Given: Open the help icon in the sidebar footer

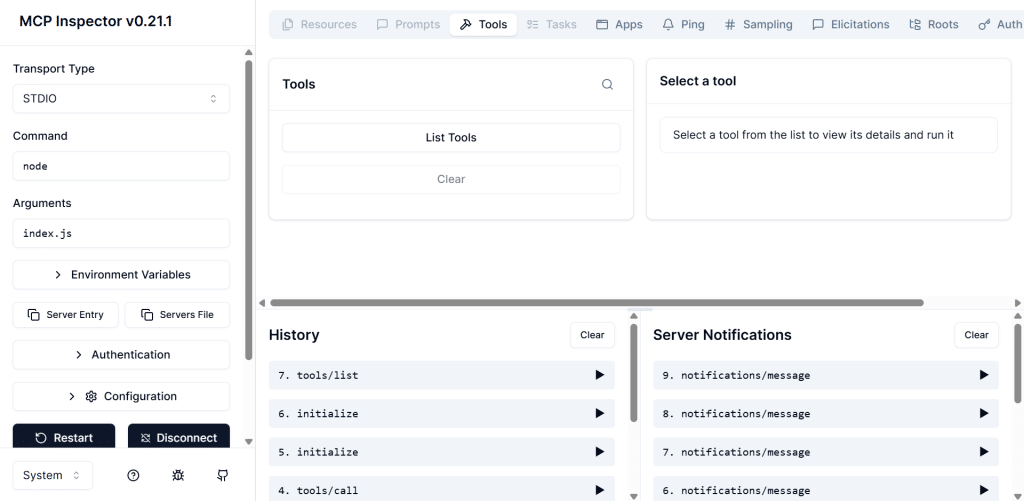Looking at the screenshot, I should click(133, 476).
